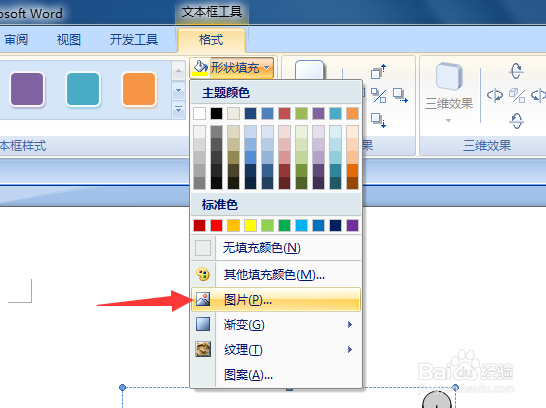Open 其他填充颜色(M)... more colors dialog
This screenshot has width=546, height=408.
[276, 275]
